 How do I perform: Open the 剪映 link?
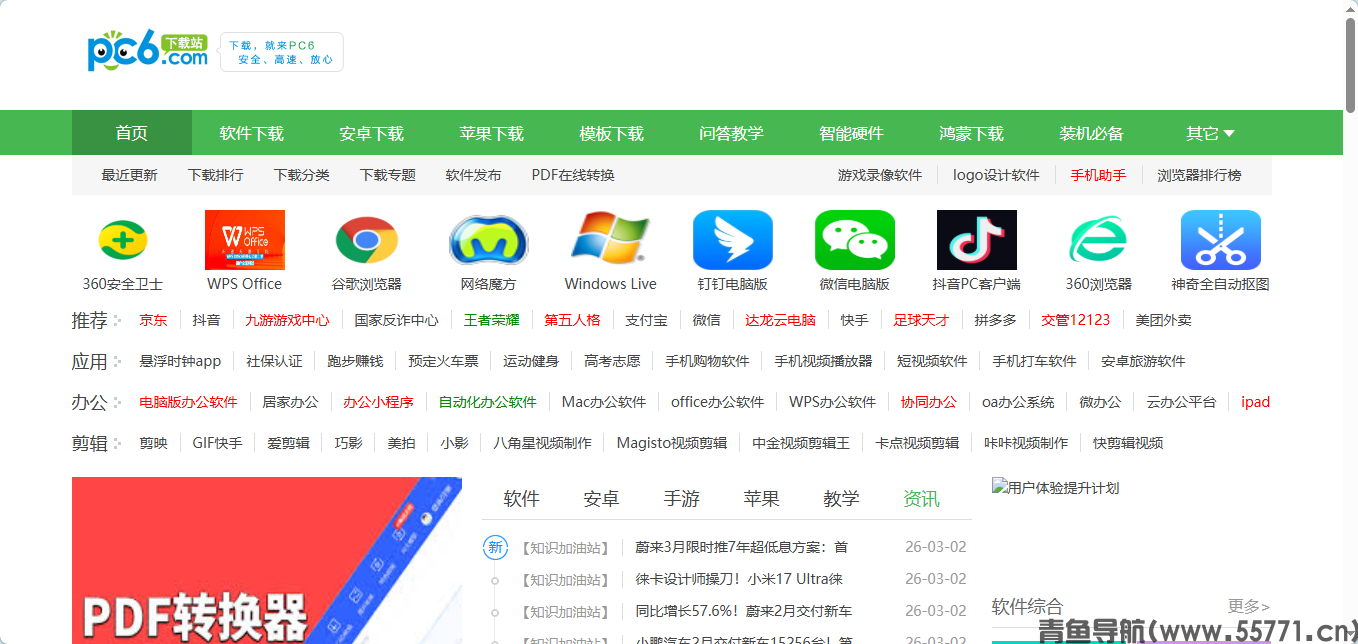(154, 443)
